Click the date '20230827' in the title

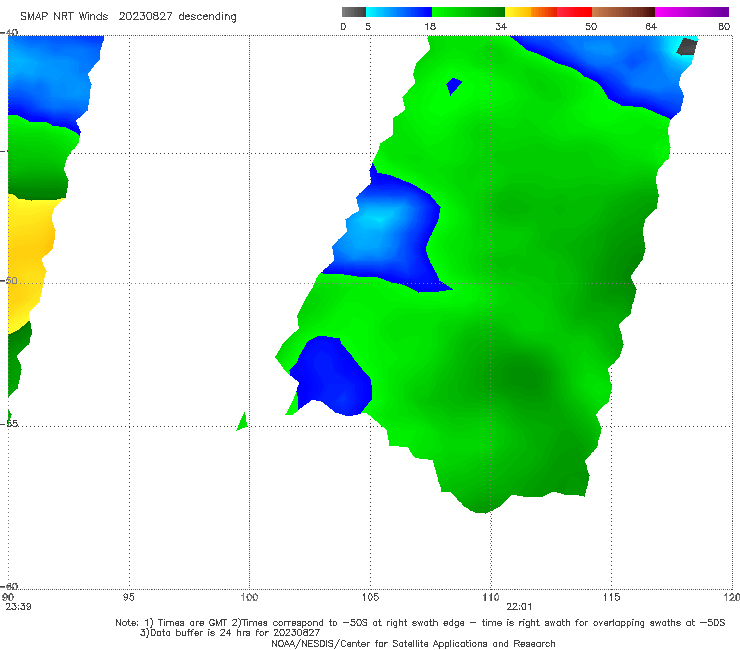coord(145,16)
